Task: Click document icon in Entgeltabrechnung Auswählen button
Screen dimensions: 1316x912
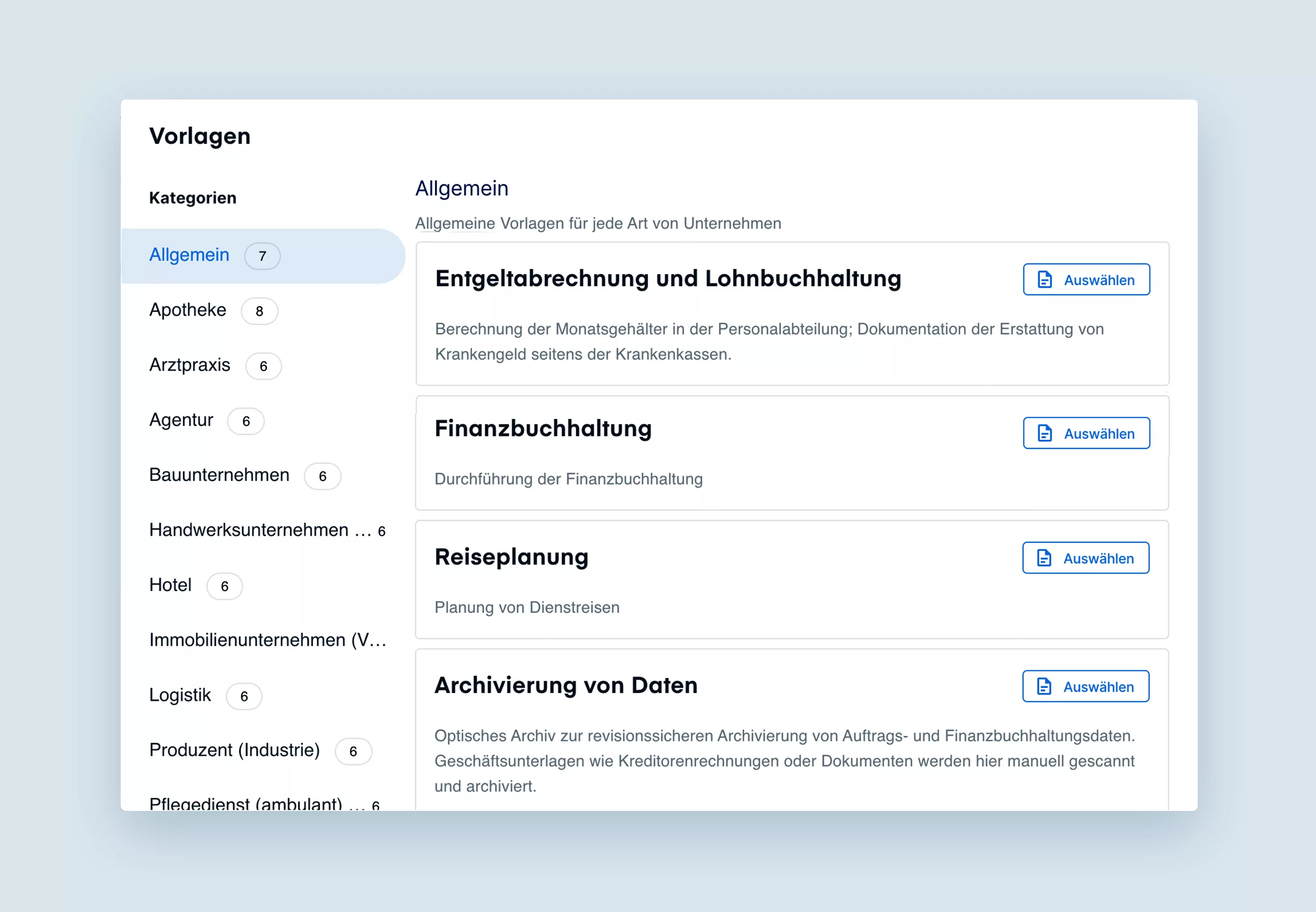Action: pyautogui.click(x=1044, y=279)
